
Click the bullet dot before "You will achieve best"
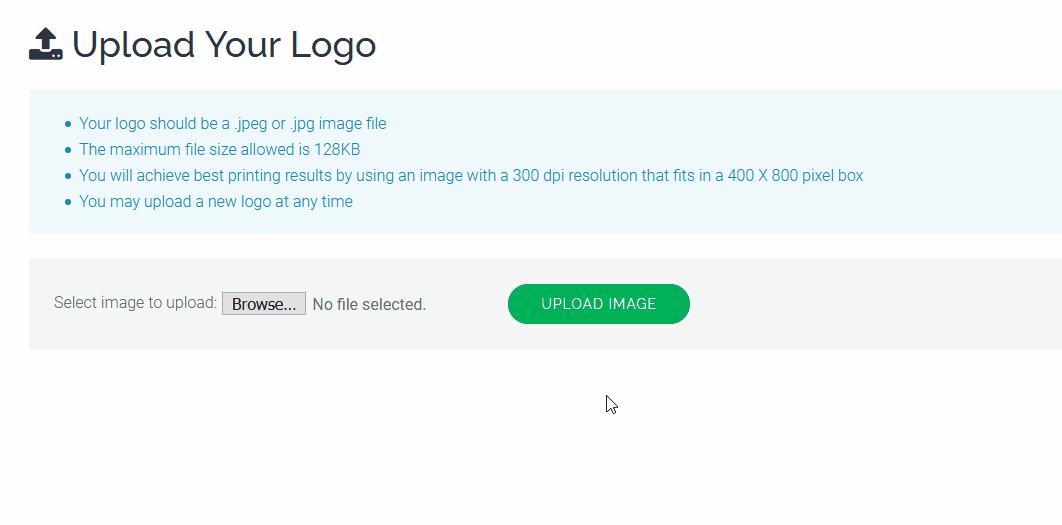point(68,176)
